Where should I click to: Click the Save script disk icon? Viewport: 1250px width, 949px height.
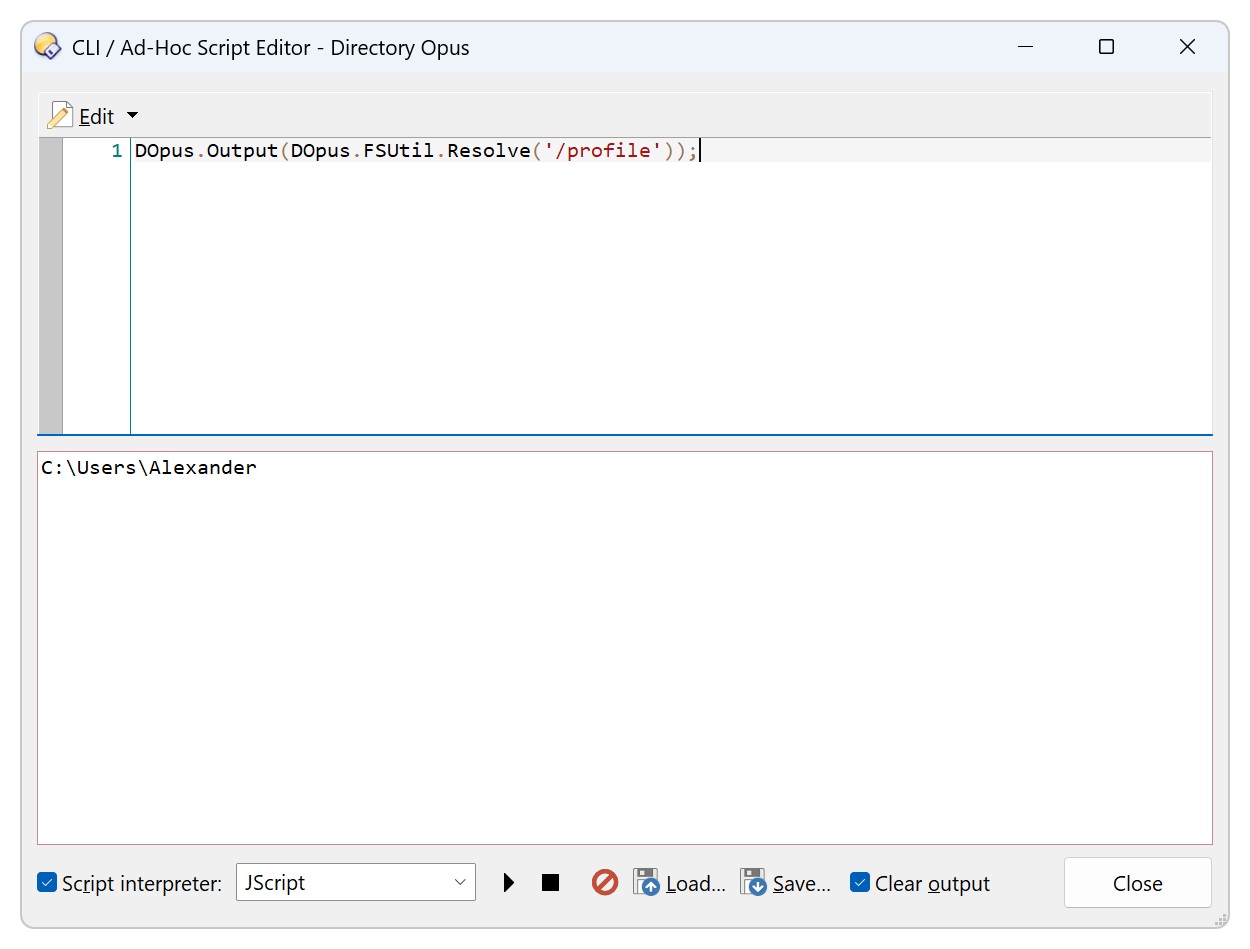[x=753, y=882]
